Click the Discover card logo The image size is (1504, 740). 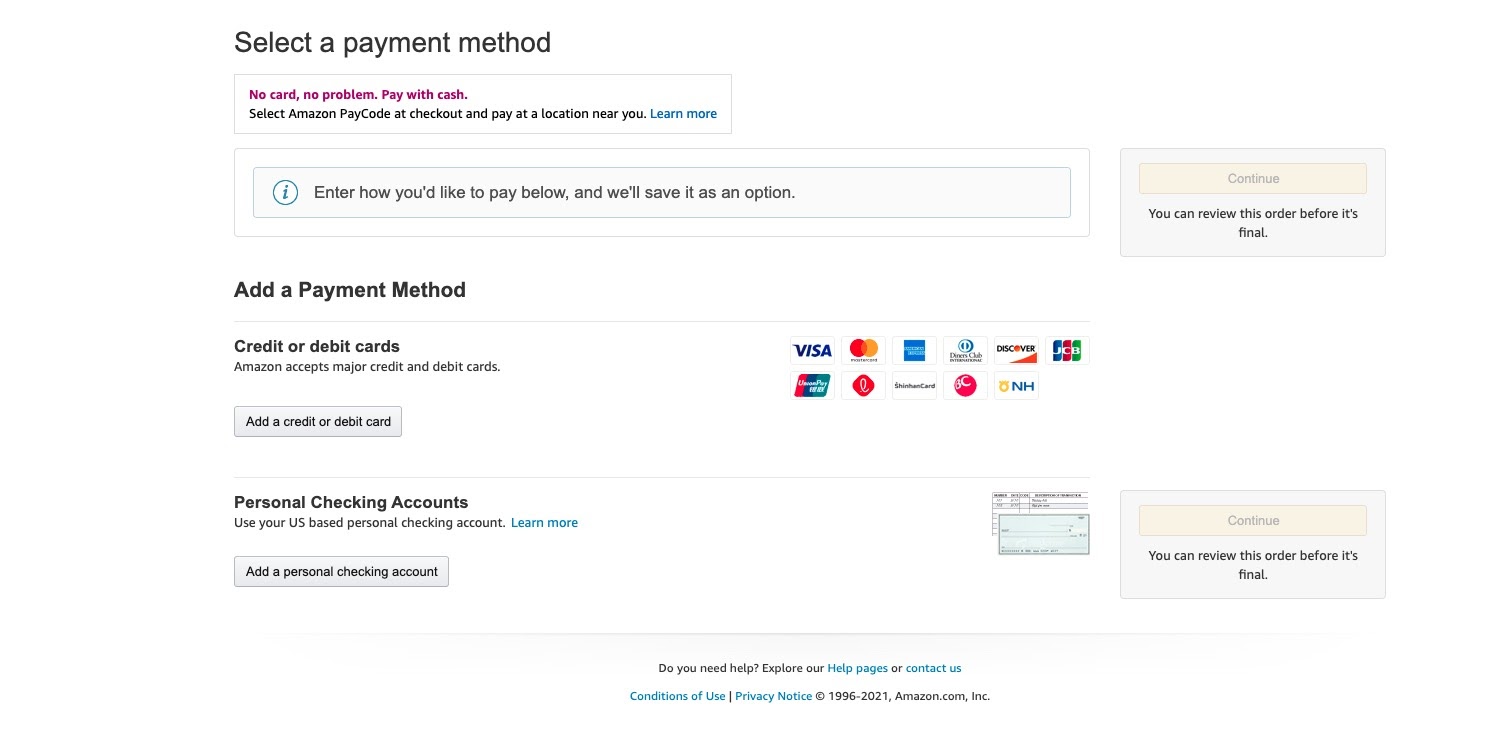point(1016,351)
